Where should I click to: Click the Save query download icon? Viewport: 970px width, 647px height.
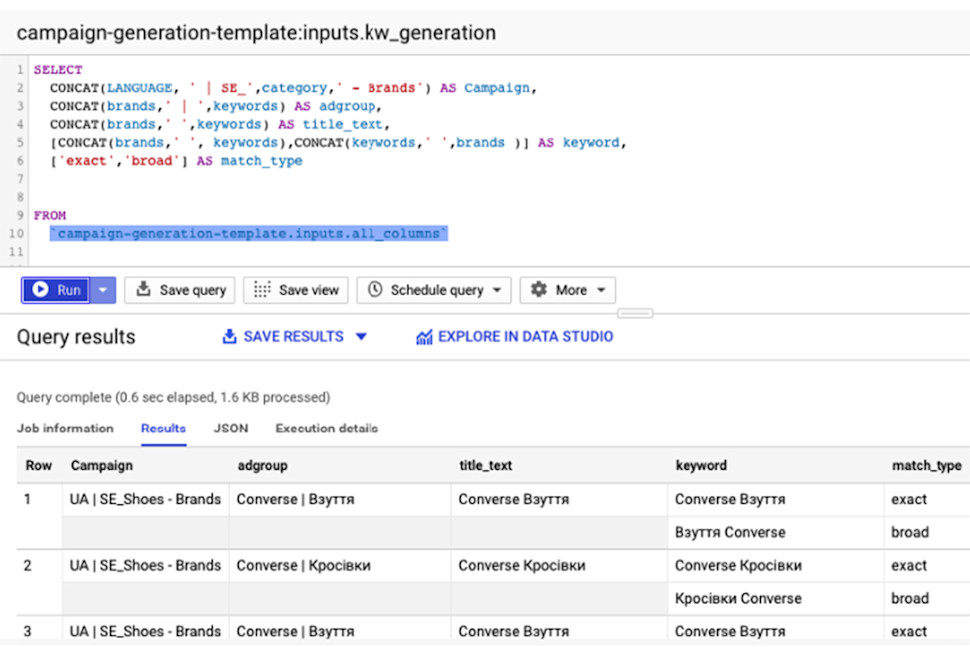pos(143,290)
